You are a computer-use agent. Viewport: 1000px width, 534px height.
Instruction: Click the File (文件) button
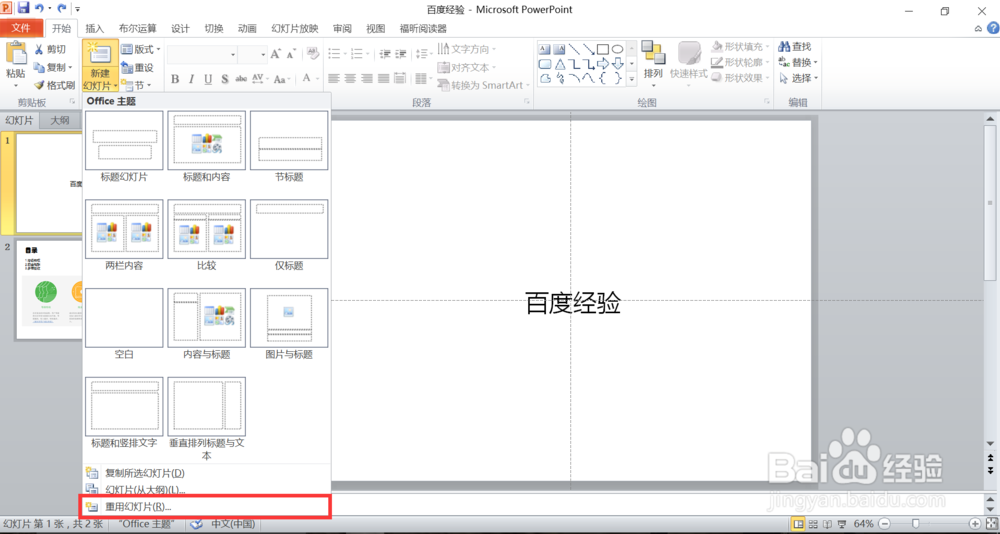point(21,28)
